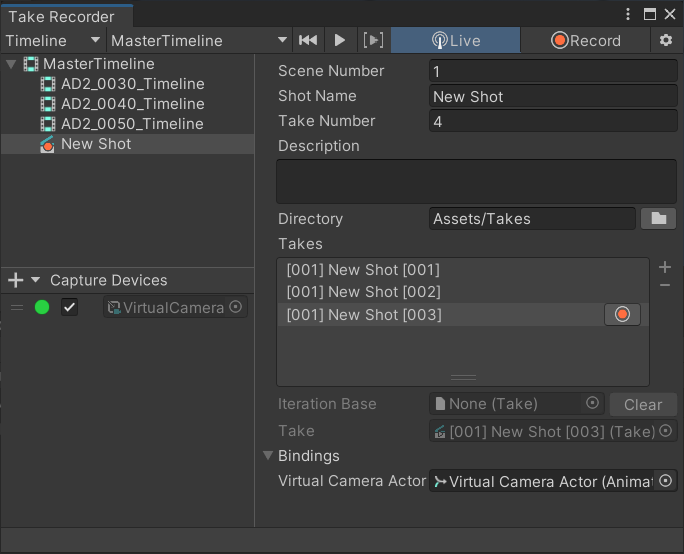Image resolution: width=684 pixels, height=554 pixels.
Task: Edit the Scene Number field
Action: (553, 71)
